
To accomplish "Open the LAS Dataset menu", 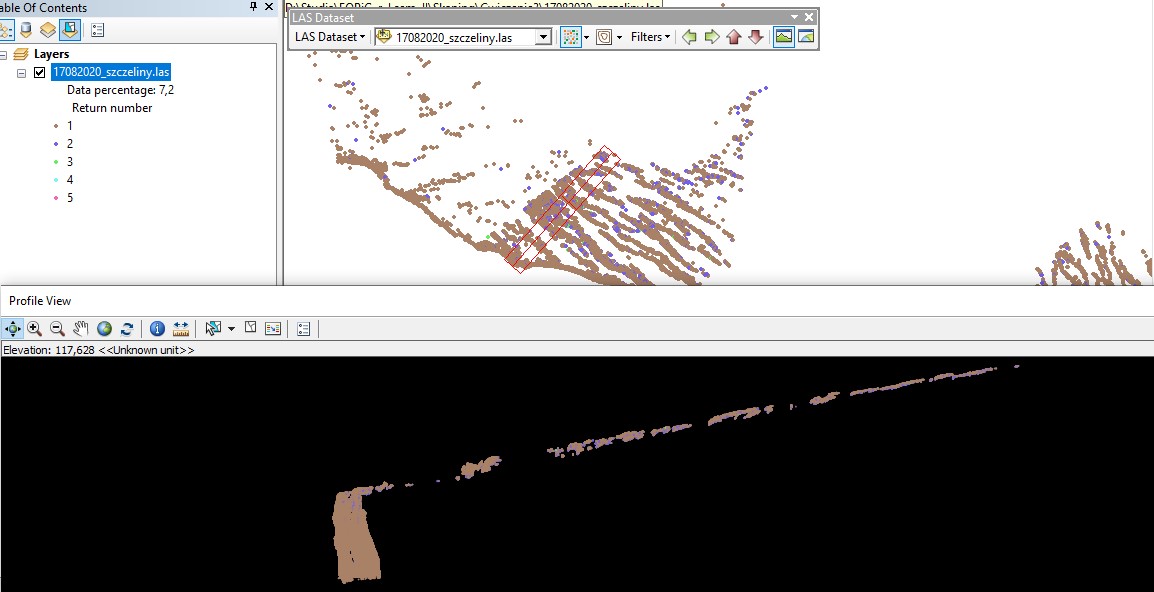I will point(329,37).
